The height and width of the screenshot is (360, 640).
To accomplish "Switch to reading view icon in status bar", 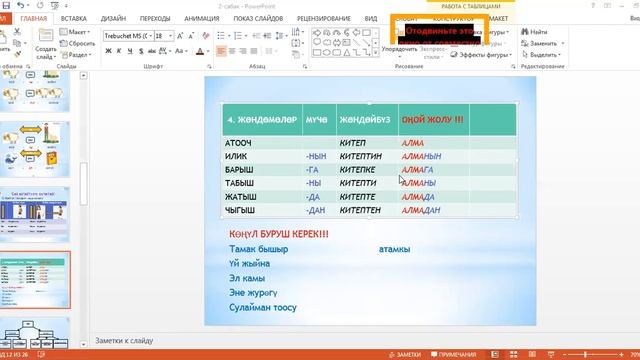I will pos(532,354).
